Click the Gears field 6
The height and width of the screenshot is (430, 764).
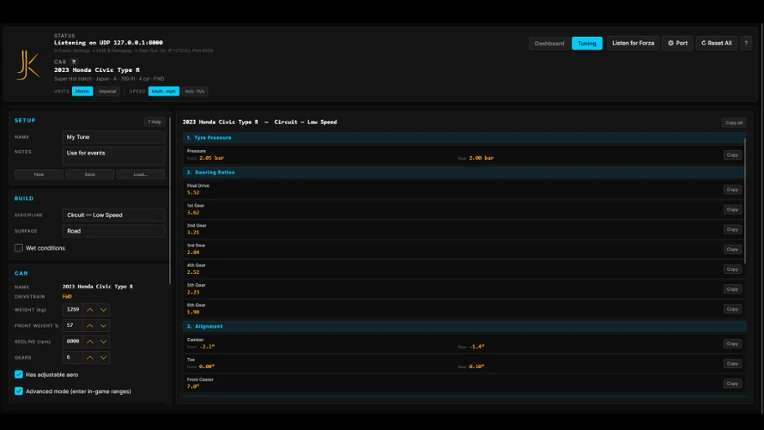tap(73, 357)
